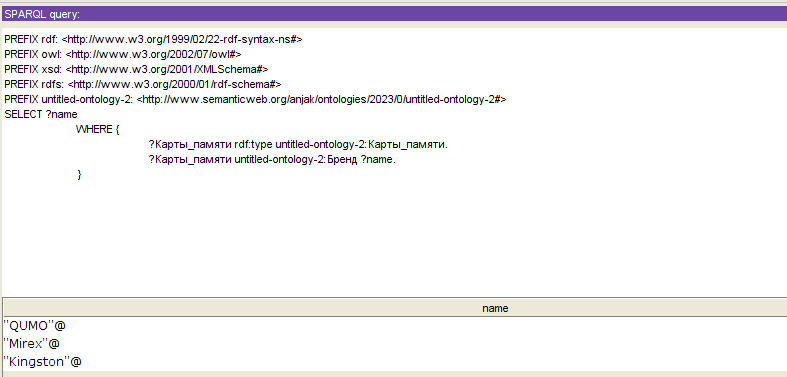The image size is (787, 377).
Task: Select the "Kingston"@ result row
Action: [395, 361]
